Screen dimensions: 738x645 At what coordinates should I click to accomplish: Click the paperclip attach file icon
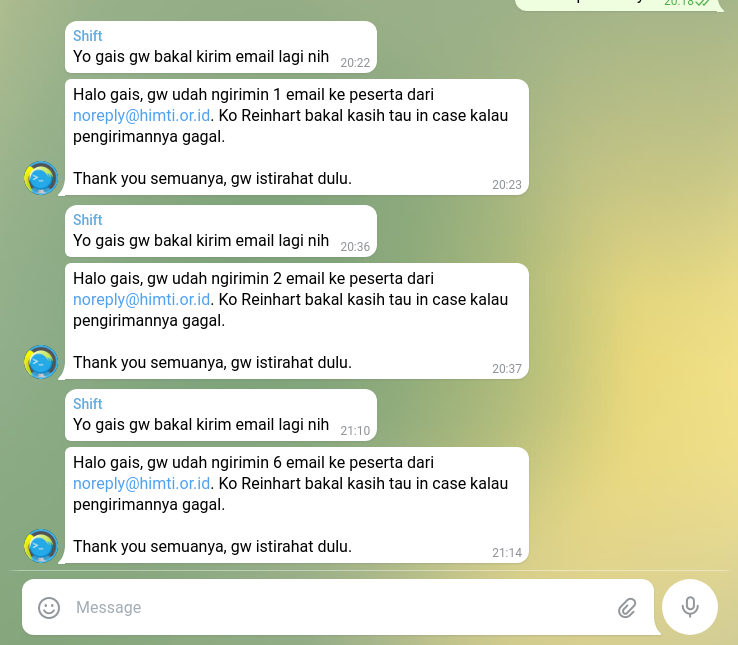point(627,608)
